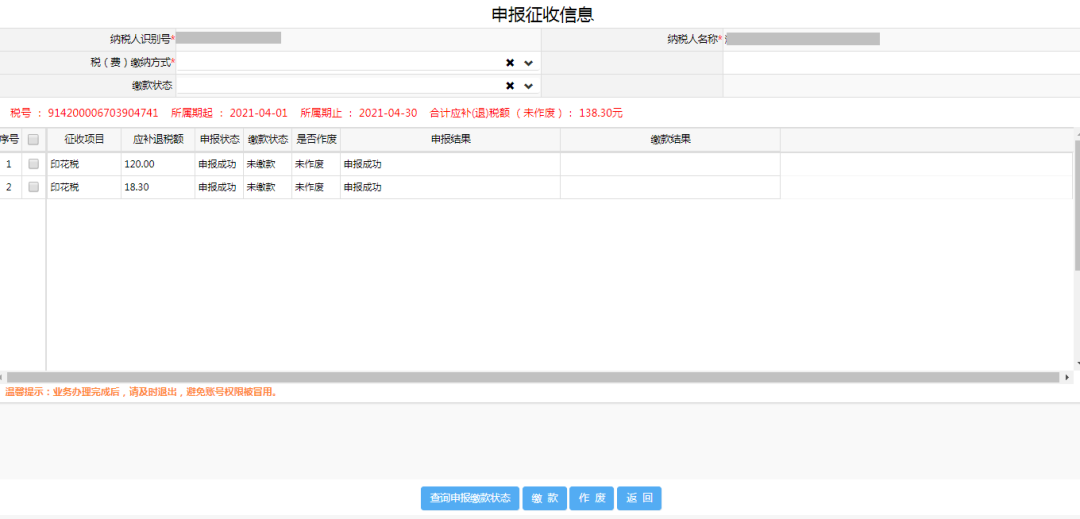1080x519 pixels.
Task: Click the 缴款 button
Action: click(545, 498)
